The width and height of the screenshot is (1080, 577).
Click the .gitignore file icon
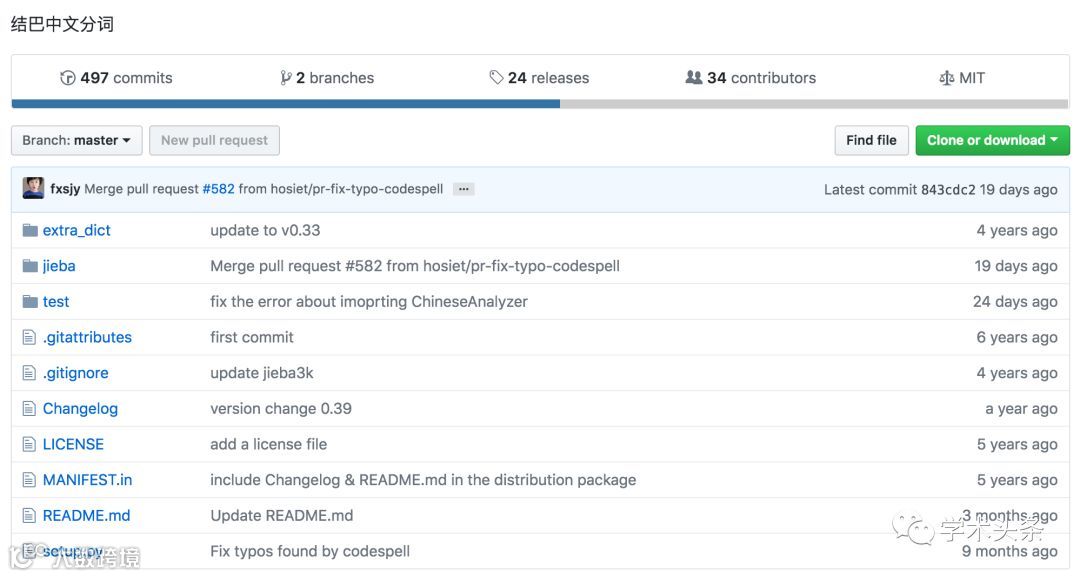[x=29, y=373]
